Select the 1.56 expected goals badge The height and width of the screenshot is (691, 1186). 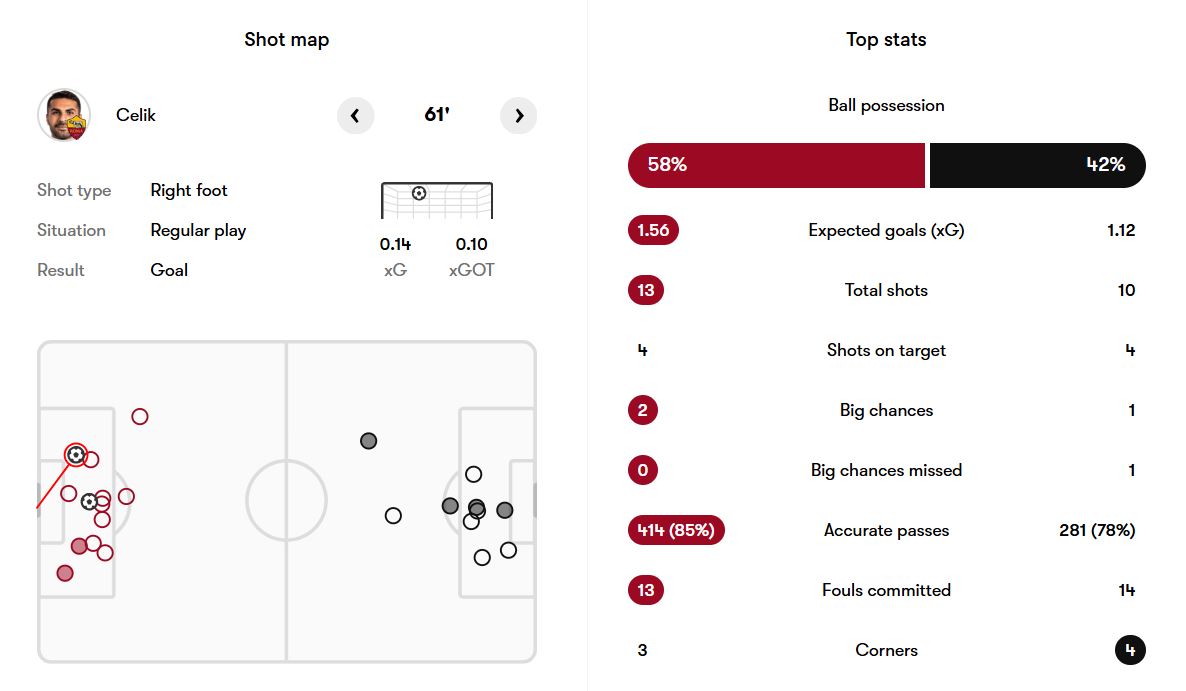point(653,230)
